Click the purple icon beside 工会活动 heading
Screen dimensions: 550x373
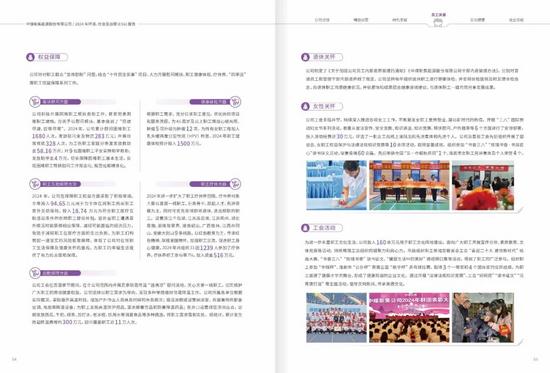(305, 228)
